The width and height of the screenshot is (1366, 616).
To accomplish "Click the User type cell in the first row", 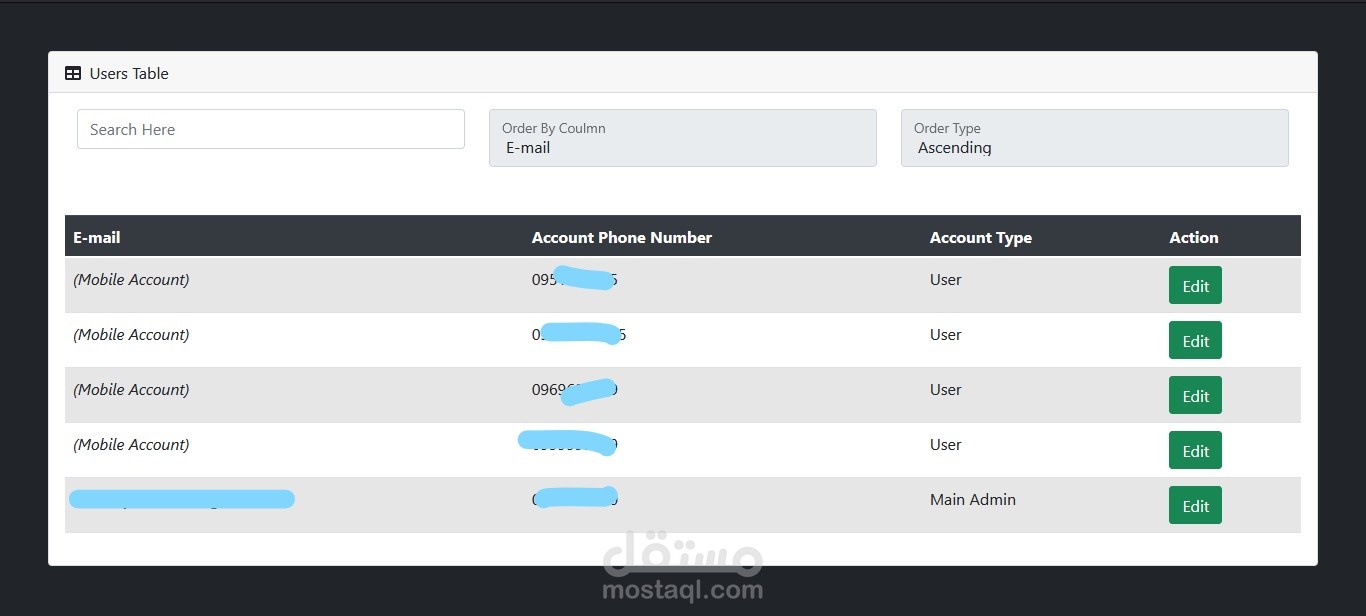I will [945, 280].
